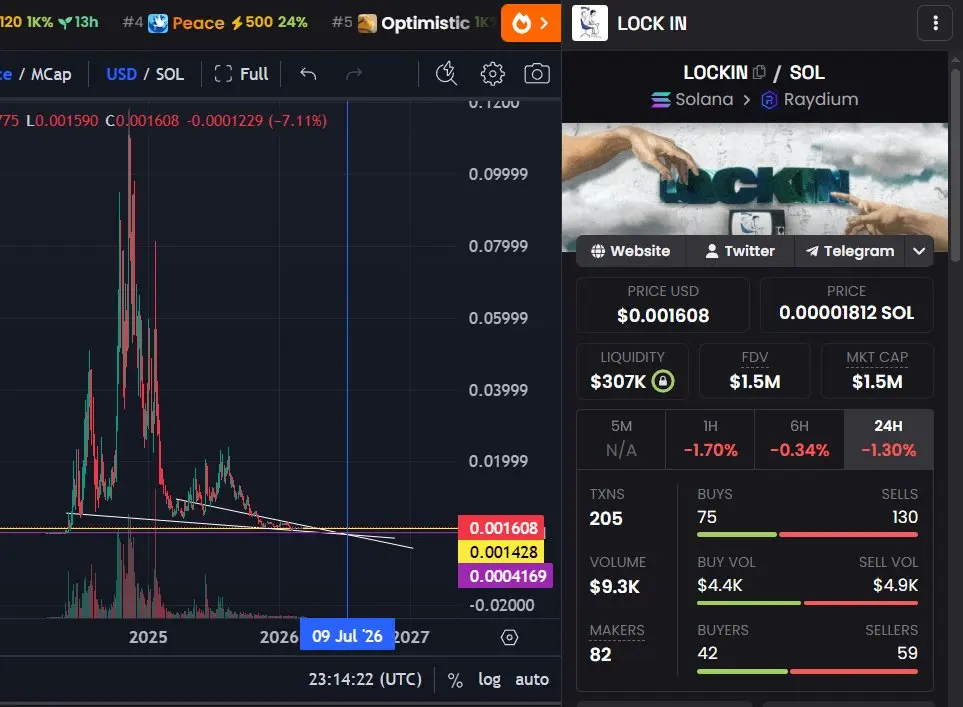Click the SELLERS count 59
This screenshot has width=963, height=707.
pos(907,653)
